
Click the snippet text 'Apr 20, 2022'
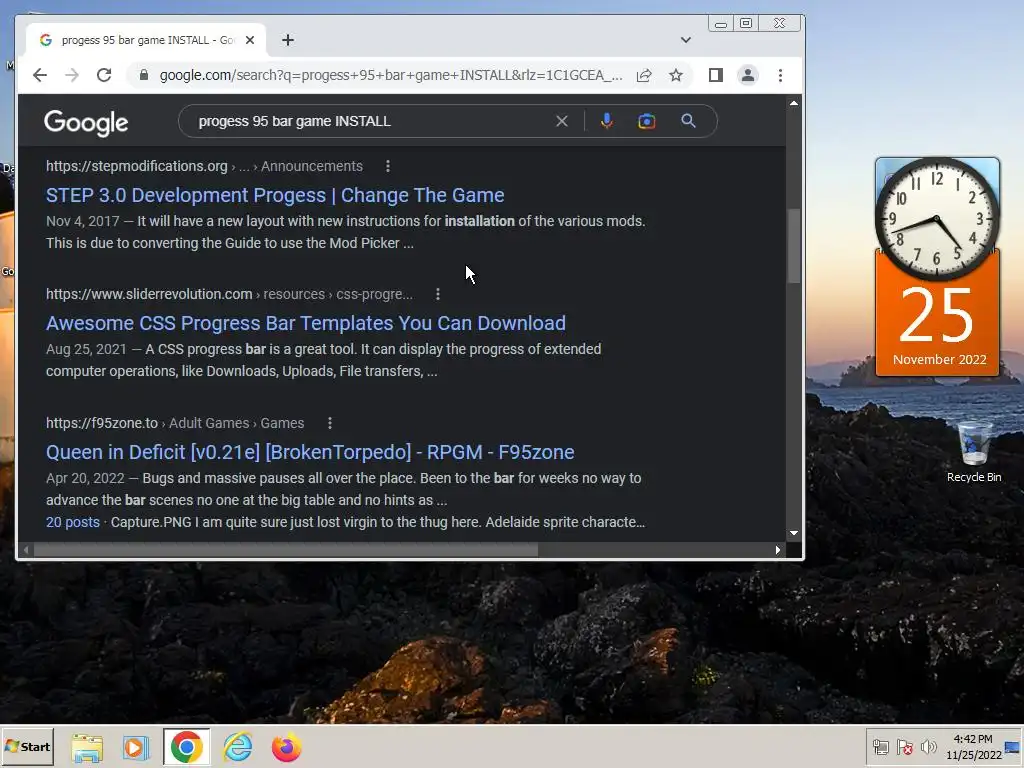click(x=85, y=479)
